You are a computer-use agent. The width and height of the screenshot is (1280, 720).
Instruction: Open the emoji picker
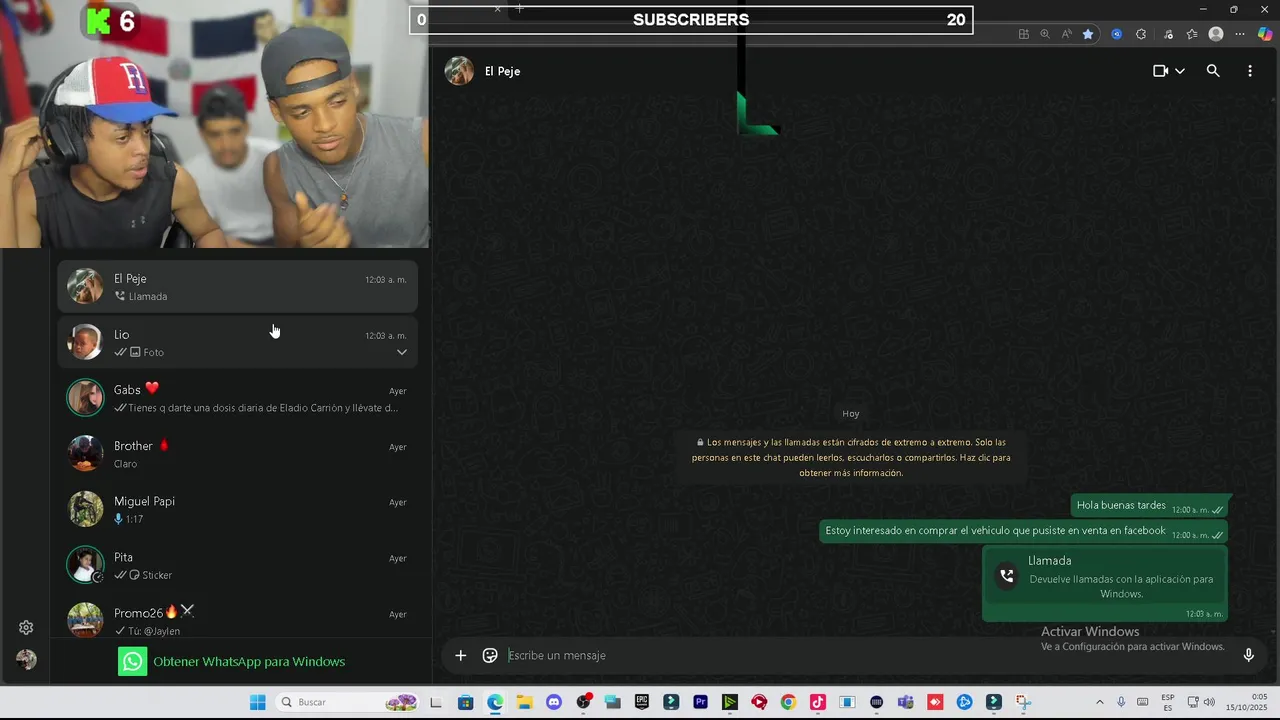click(490, 655)
